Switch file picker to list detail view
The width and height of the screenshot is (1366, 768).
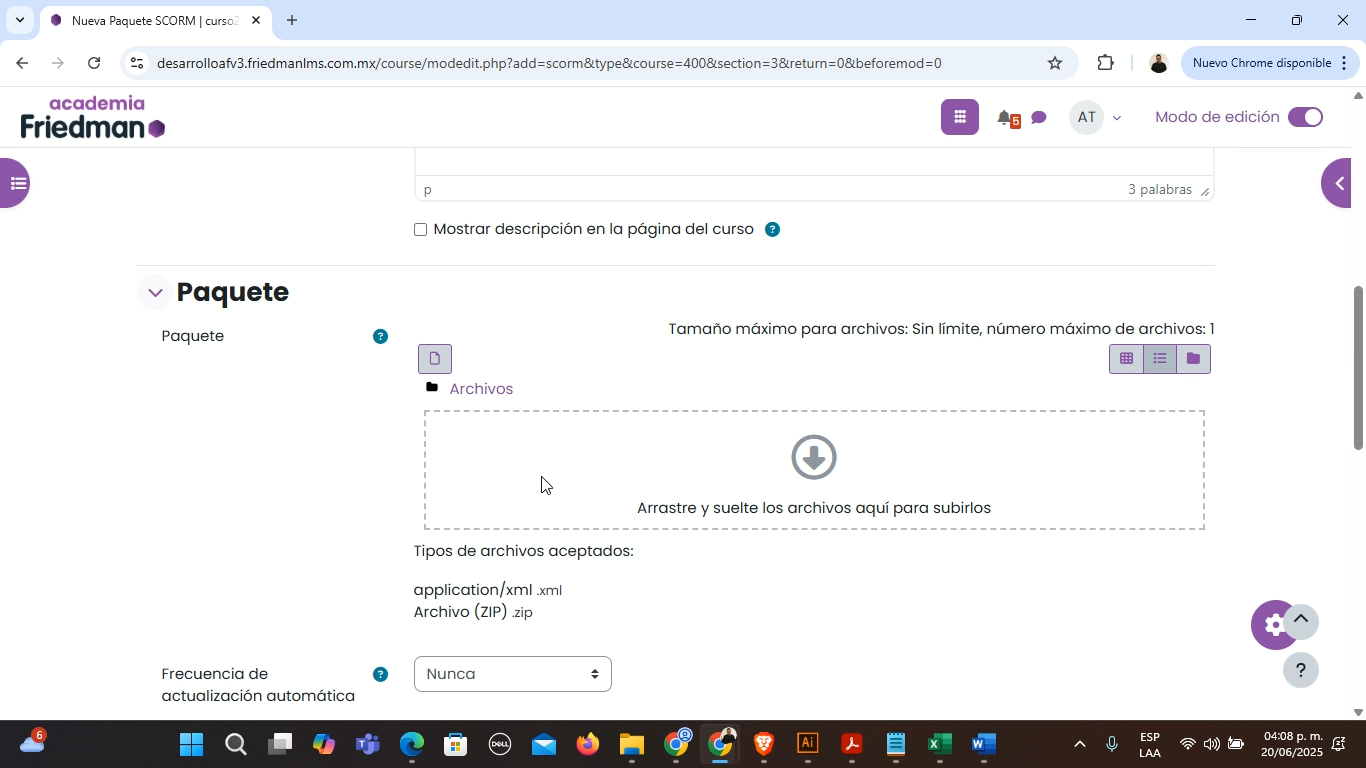(x=1160, y=359)
